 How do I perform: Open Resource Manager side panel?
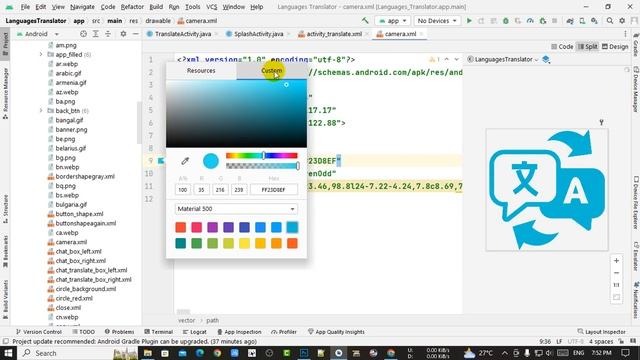coord(5,93)
